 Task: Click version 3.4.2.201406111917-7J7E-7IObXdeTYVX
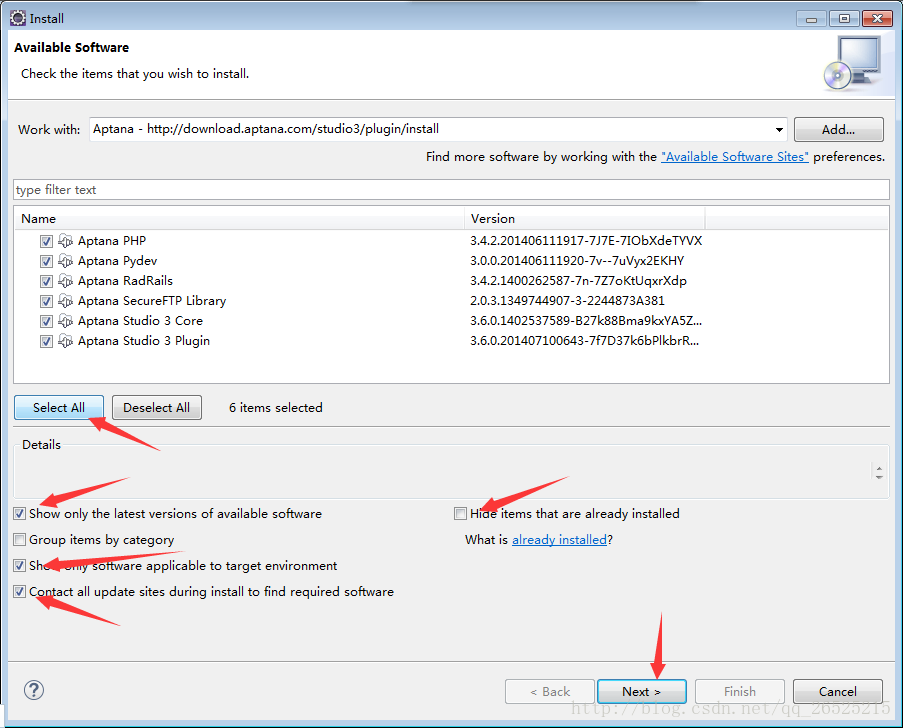click(x=586, y=241)
